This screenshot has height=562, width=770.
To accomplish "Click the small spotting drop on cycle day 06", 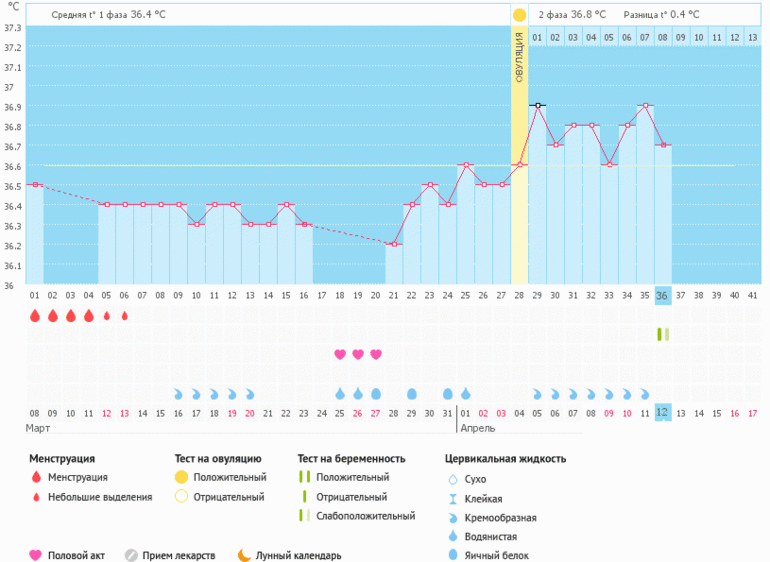I will pos(124,316).
